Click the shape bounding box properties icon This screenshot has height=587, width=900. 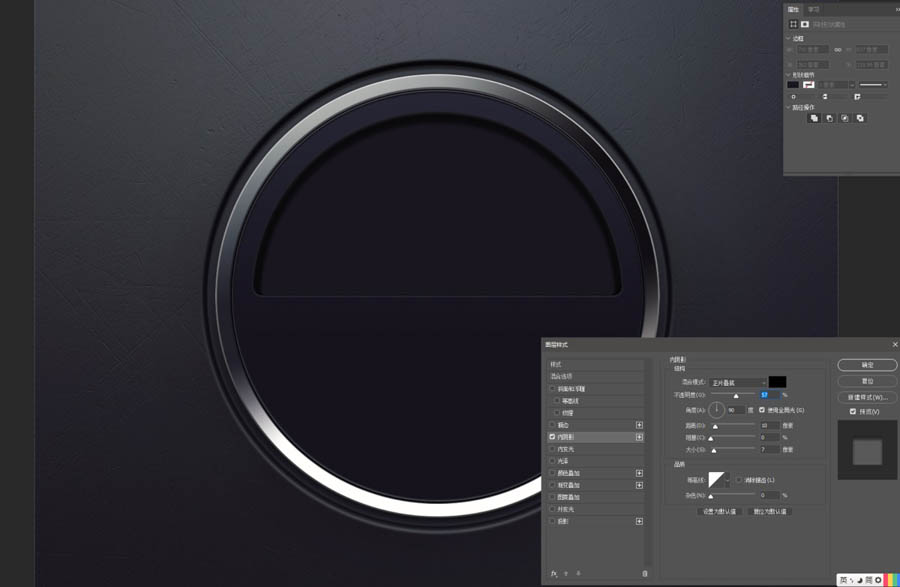point(793,24)
